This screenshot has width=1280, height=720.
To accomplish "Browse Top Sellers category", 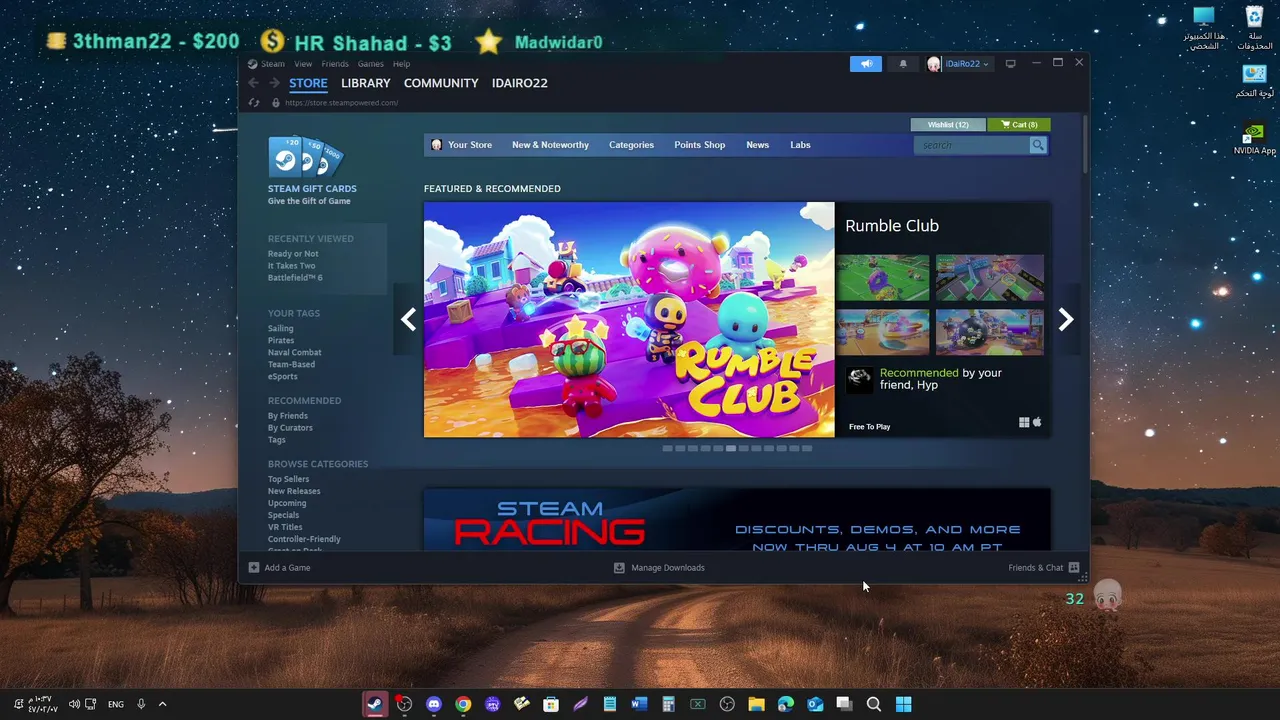I will (x=288, y=479).
